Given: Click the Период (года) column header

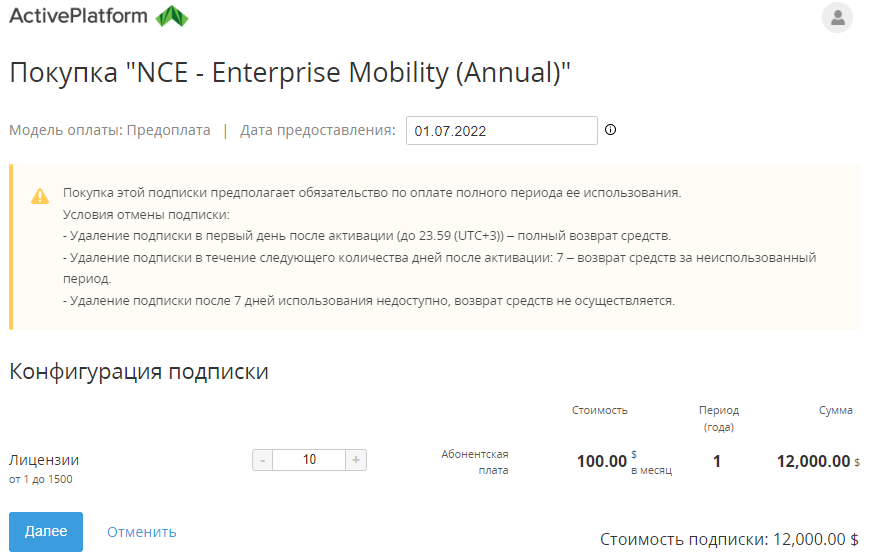Looking at the screenshot, I should [x=718, y=418].
